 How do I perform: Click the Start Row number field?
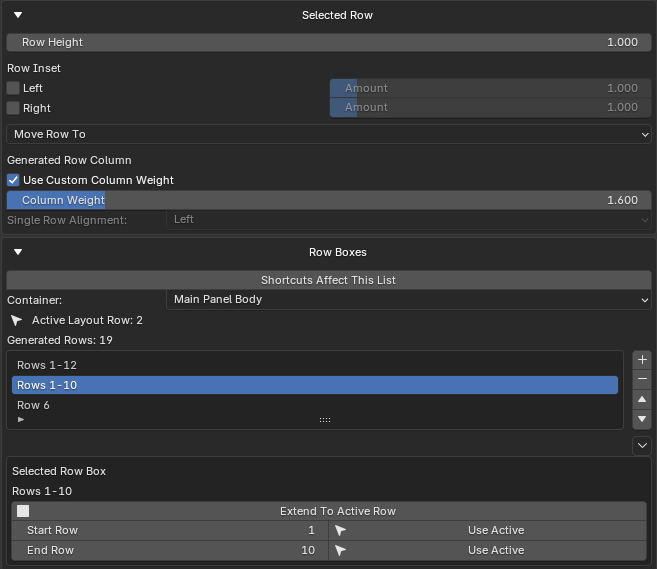[x=170, y=530]
